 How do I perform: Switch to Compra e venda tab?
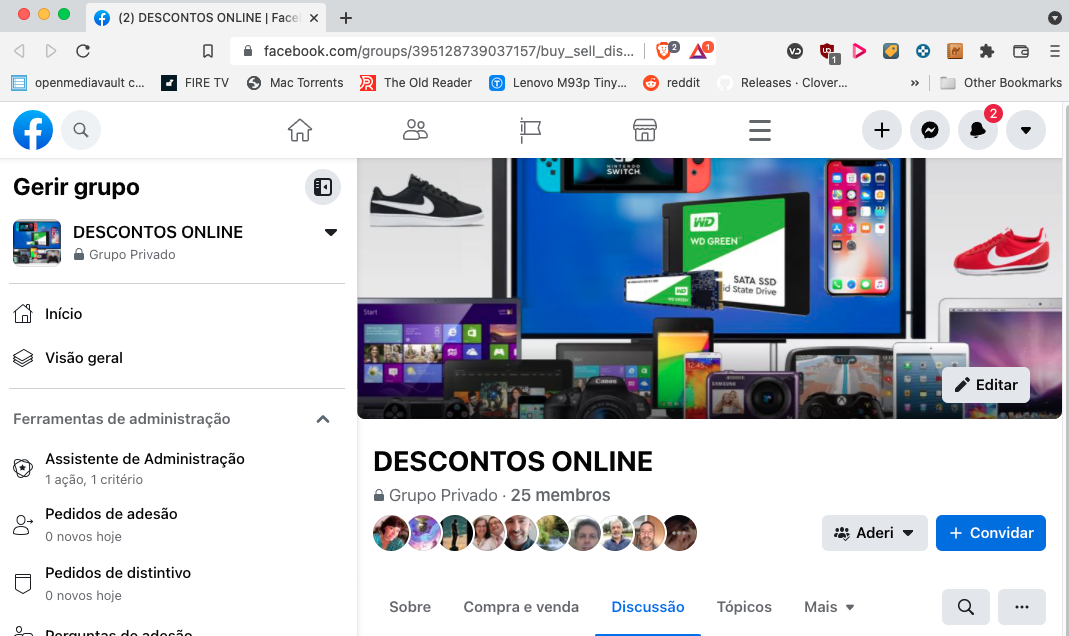point(521,607)
